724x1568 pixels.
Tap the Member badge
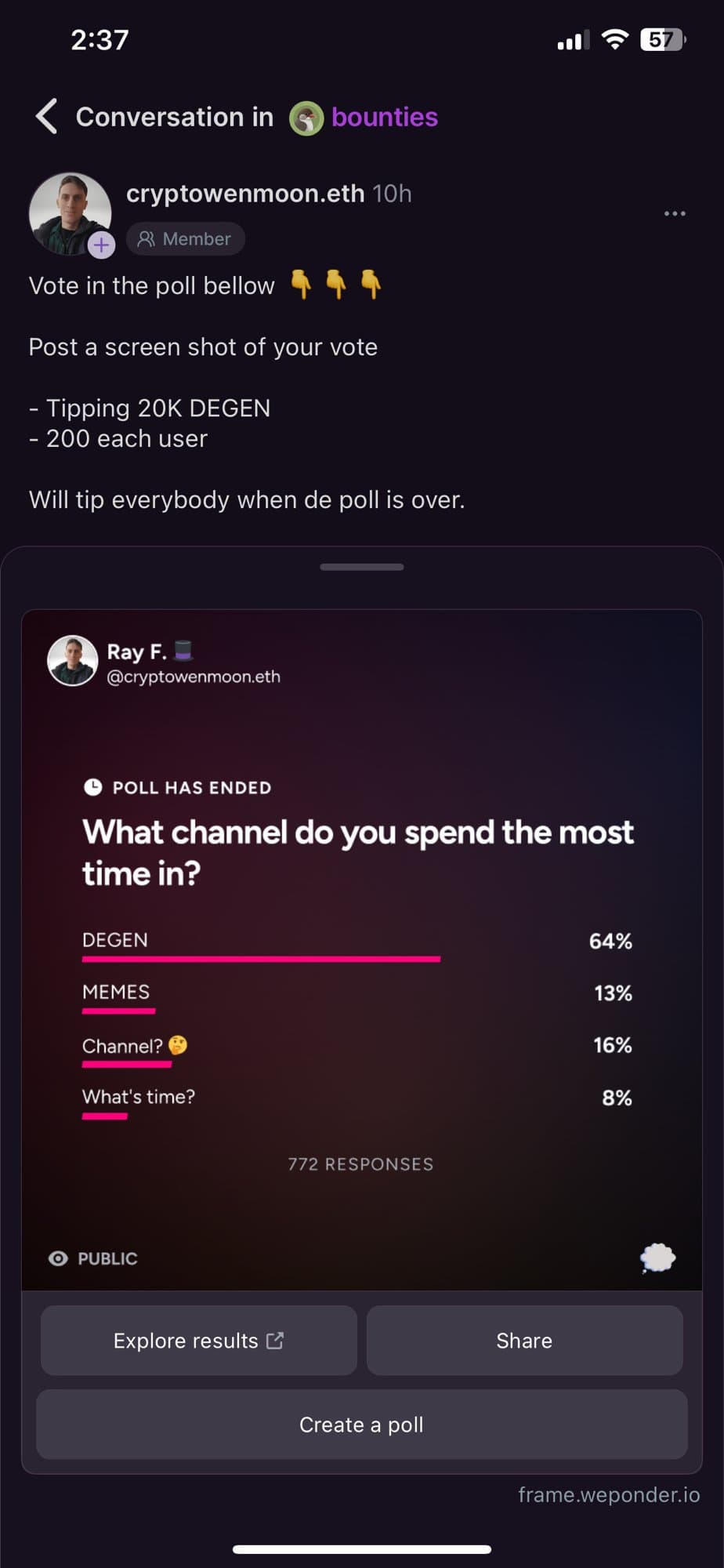[x=186, y=239]
